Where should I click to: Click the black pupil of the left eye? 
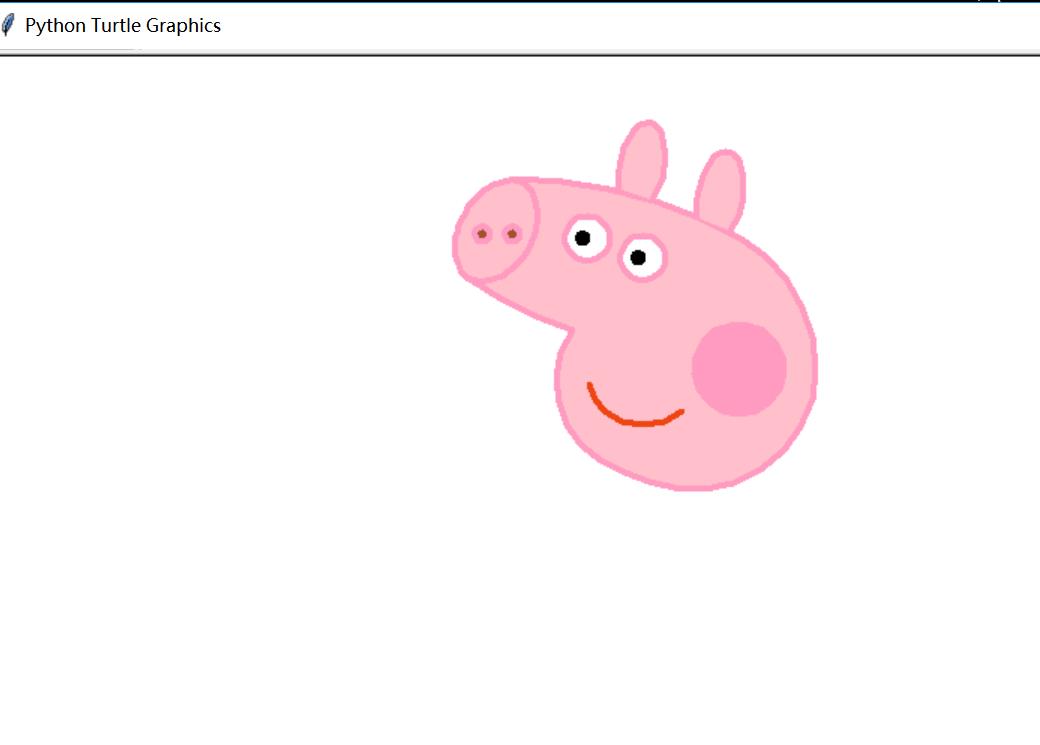click(582, 237)
